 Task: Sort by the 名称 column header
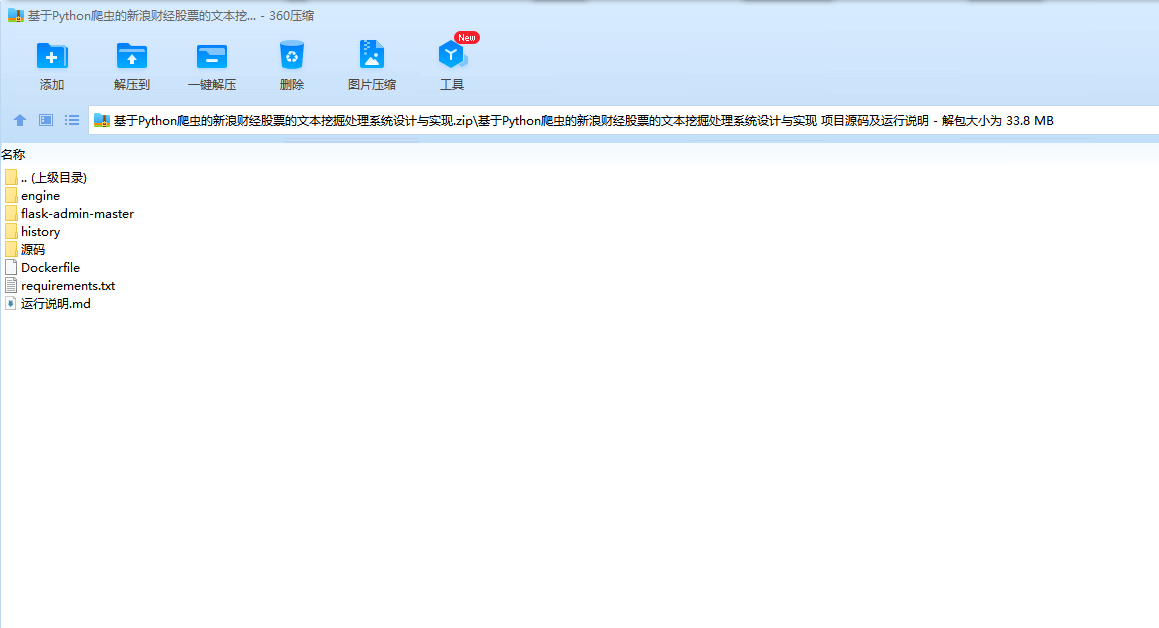(x=13, y=154)
